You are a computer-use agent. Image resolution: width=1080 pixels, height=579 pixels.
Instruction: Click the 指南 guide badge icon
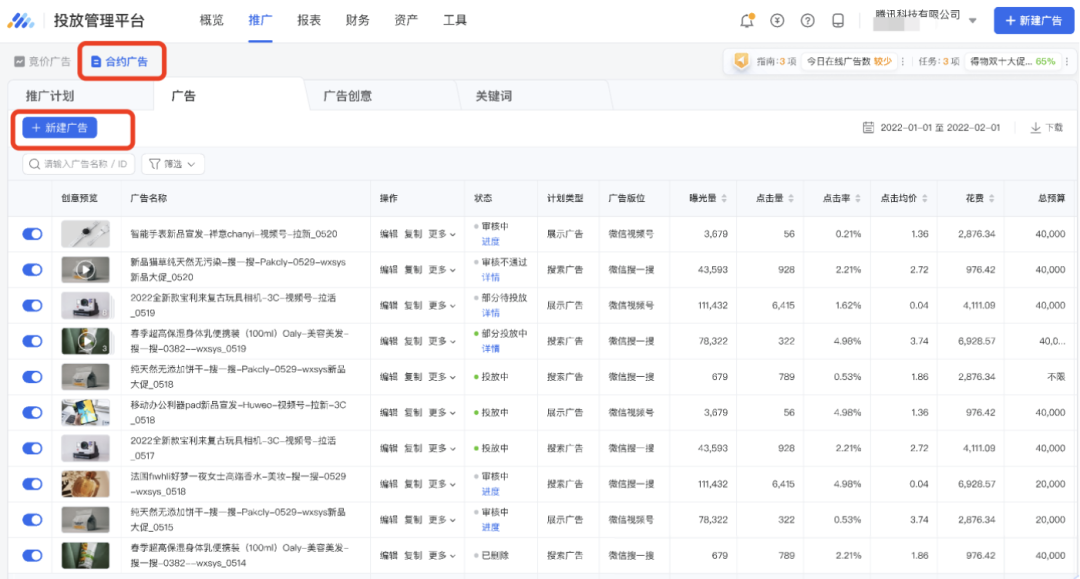coord(741,61)
